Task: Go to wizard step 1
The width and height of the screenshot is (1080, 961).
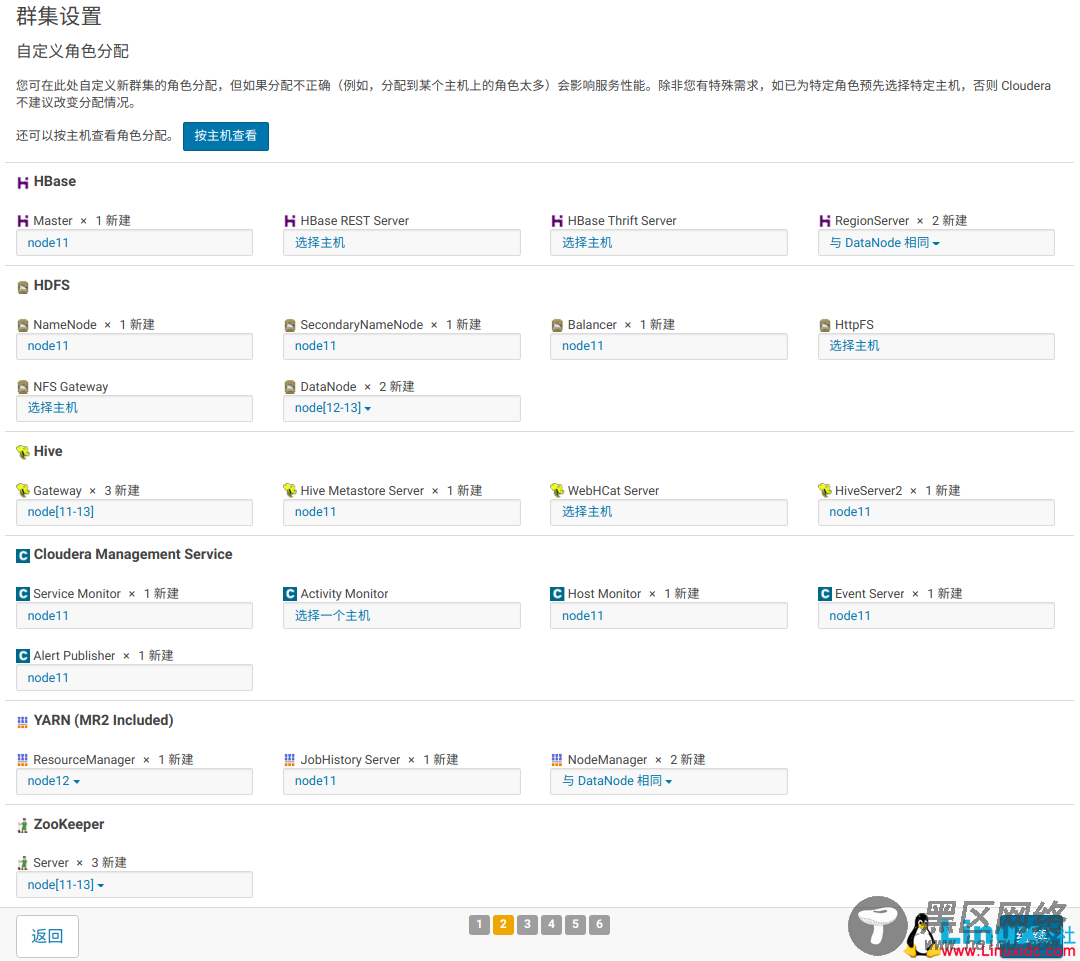Action: coord(479,924)
